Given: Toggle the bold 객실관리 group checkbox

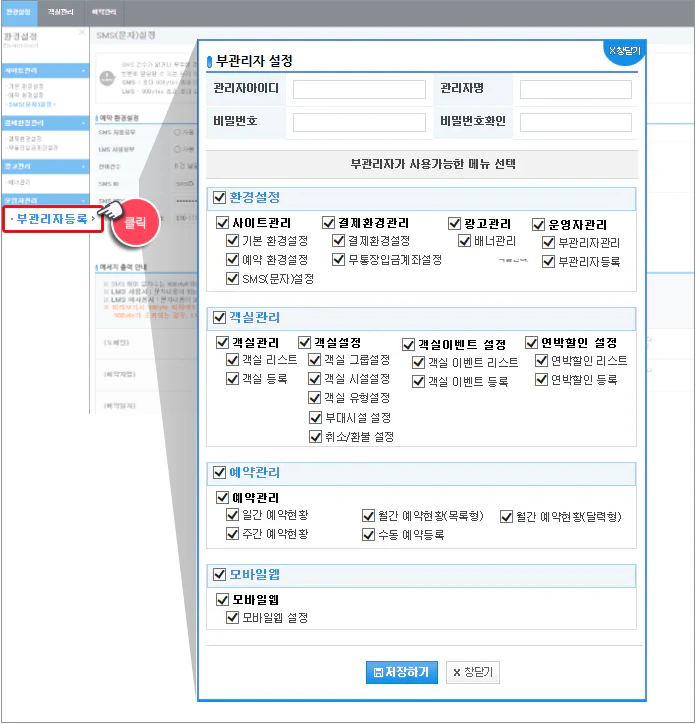Looking at the screenshot, I should click(x=222, y=343).
